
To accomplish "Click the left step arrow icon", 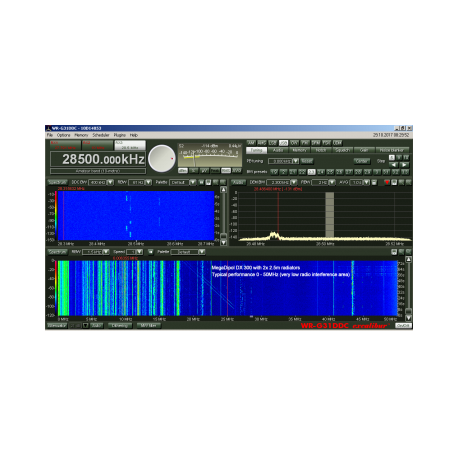I will [394, 165].
